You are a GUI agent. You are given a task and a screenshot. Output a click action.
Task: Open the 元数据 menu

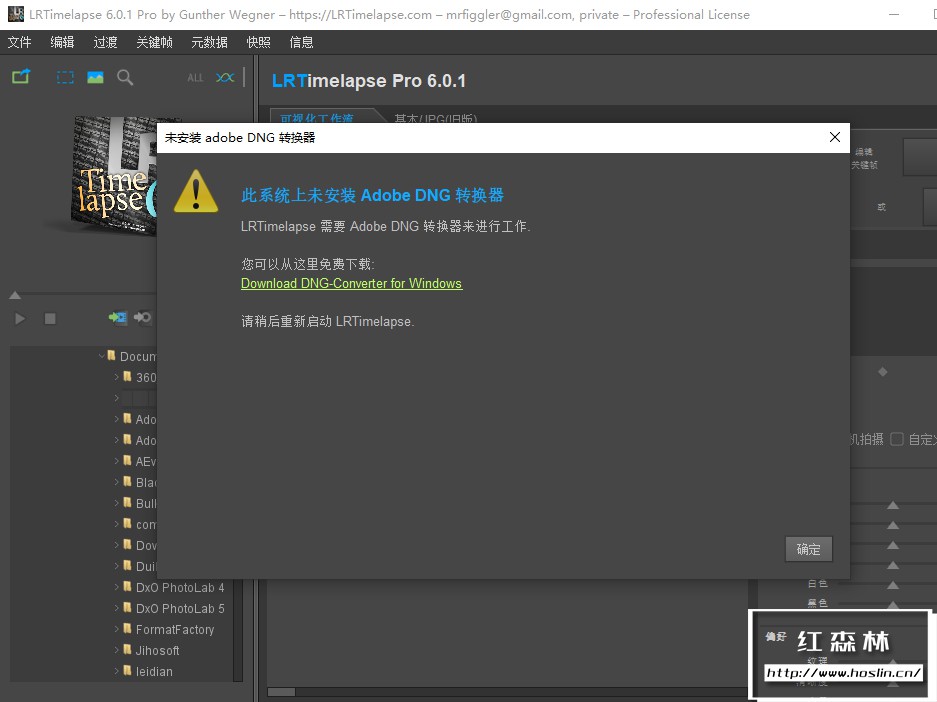click(209, 42)
